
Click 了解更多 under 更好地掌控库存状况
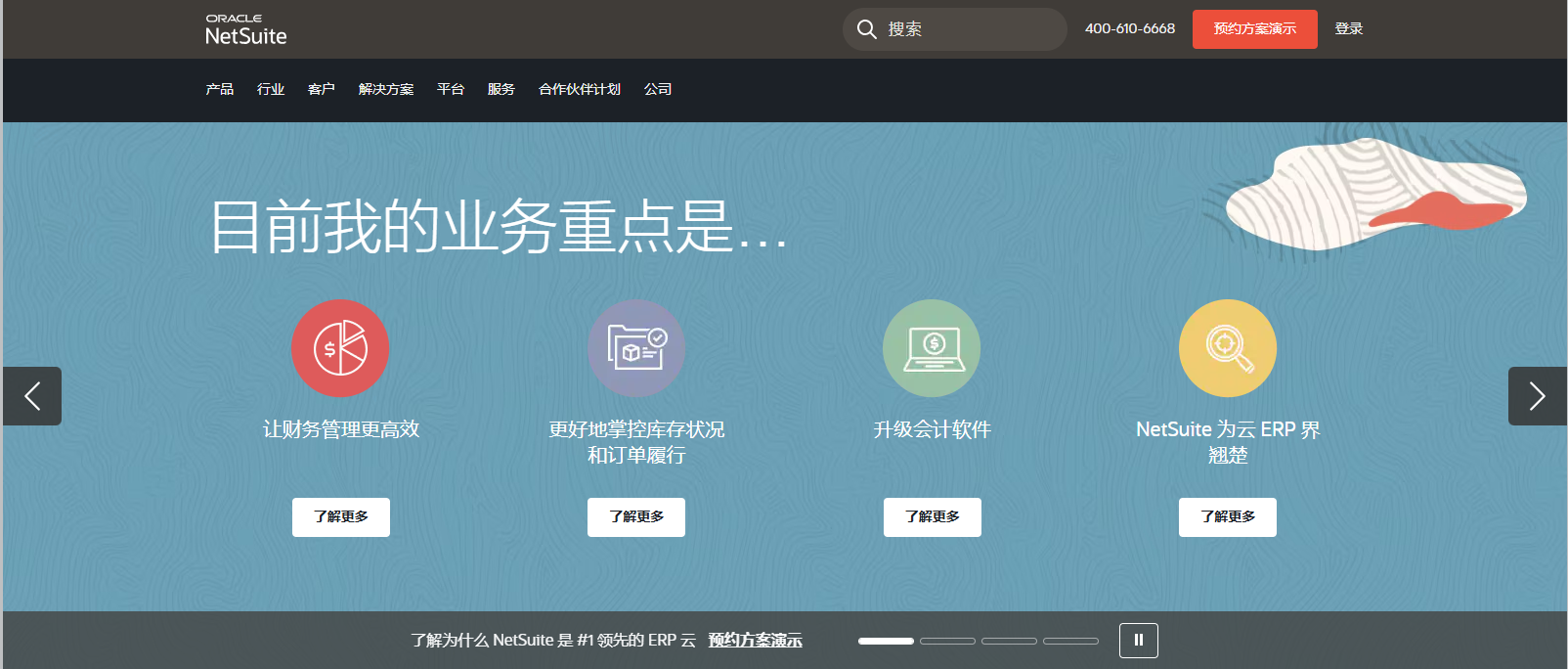(x=636, y=517)
